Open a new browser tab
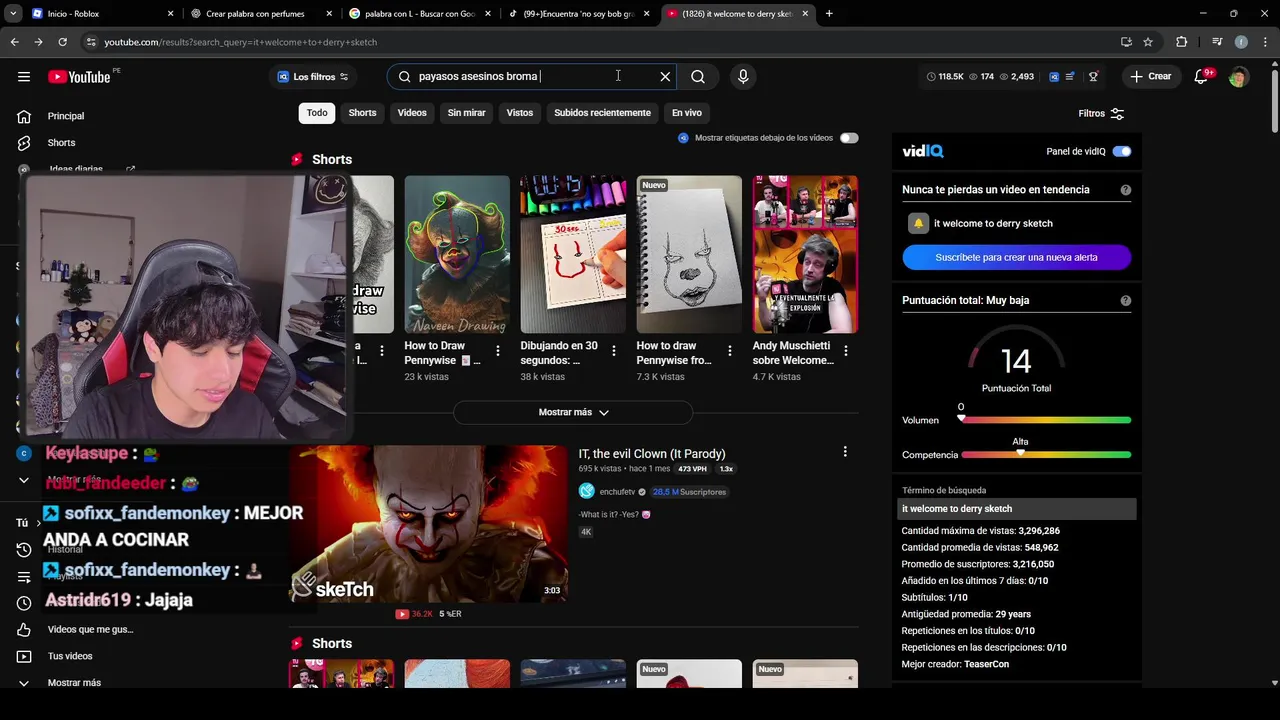 point(829,14)
